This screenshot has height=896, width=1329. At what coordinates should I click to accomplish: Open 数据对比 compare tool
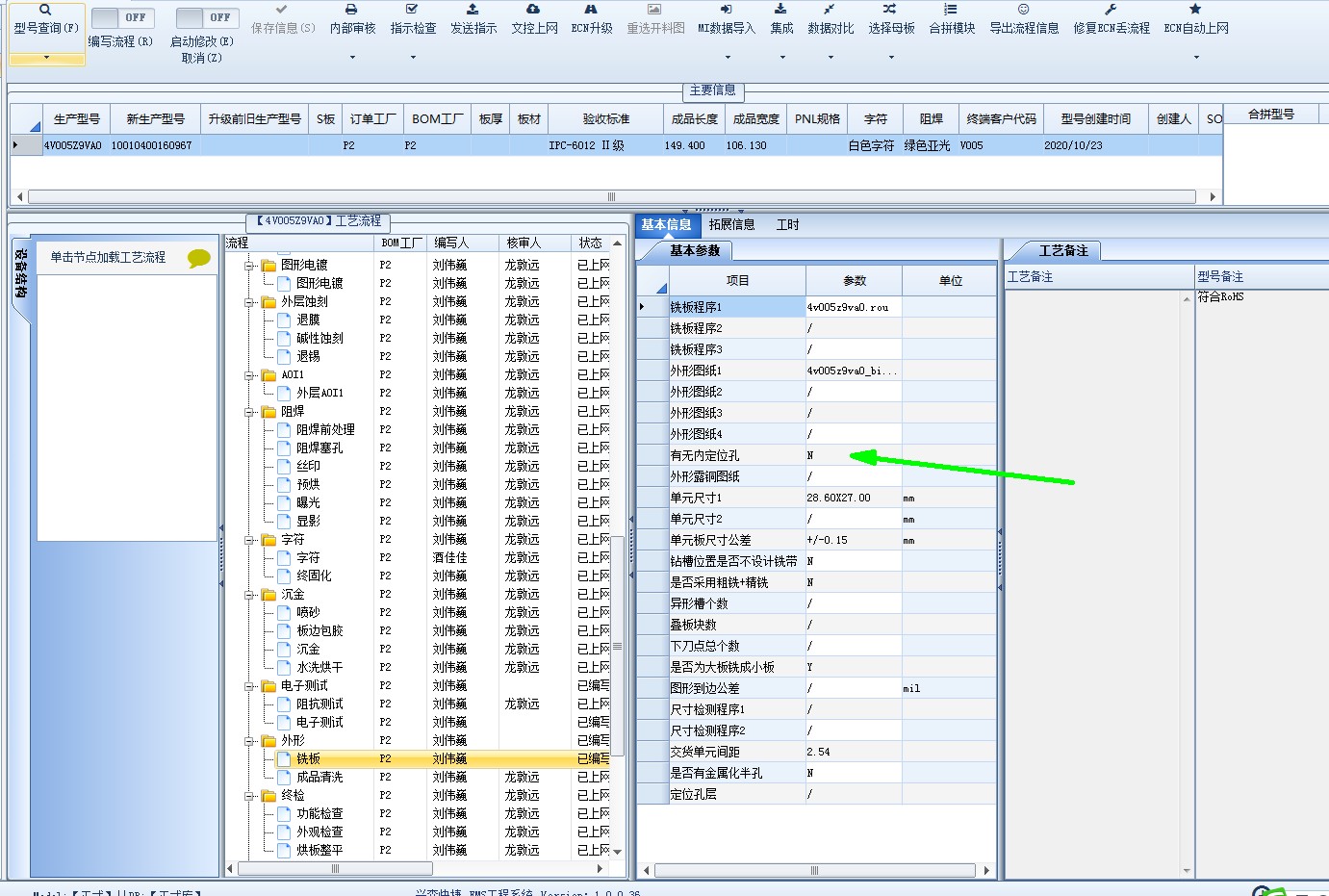point(830,9)
